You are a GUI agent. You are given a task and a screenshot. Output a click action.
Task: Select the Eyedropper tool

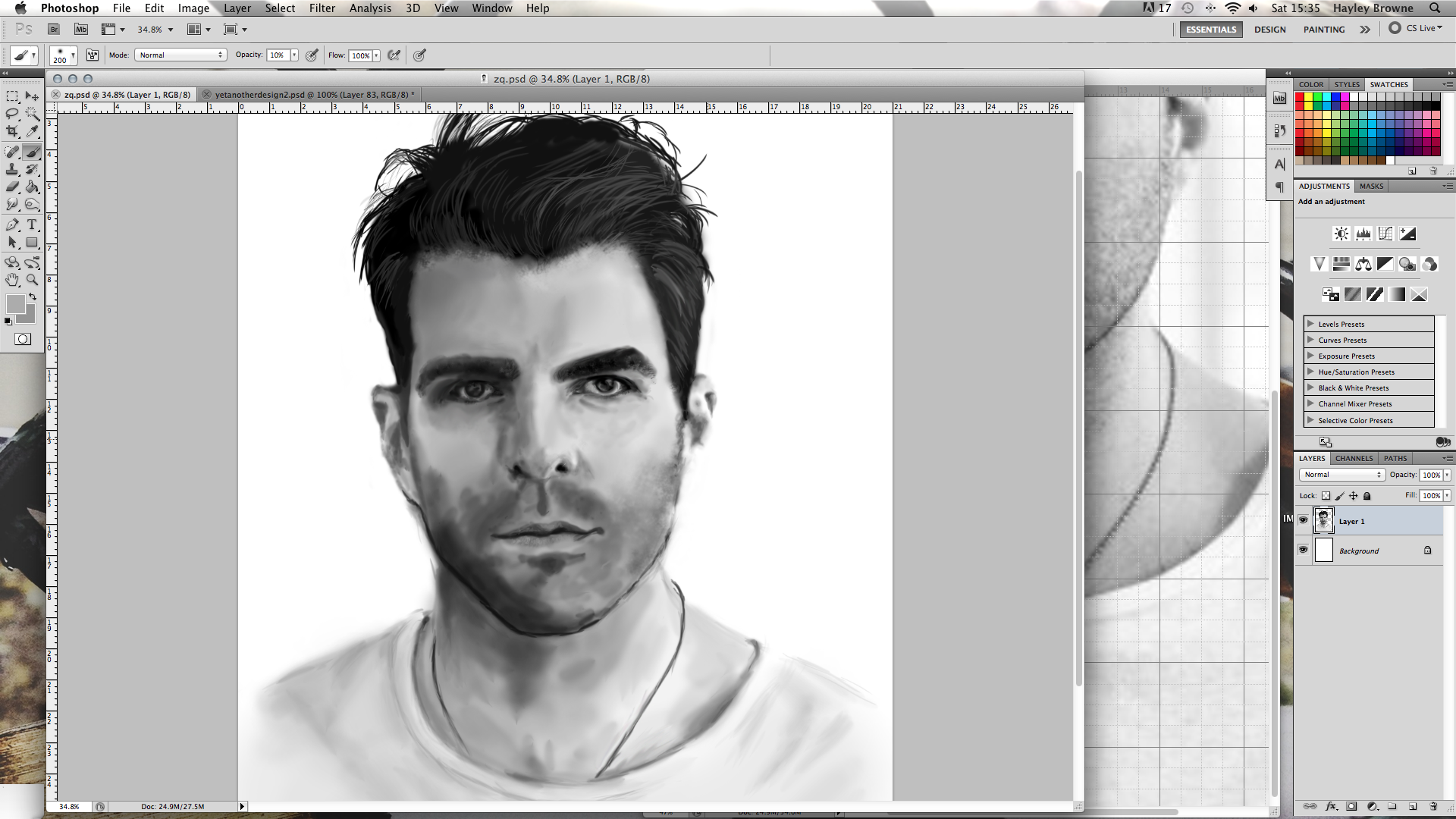pos(32,131)
